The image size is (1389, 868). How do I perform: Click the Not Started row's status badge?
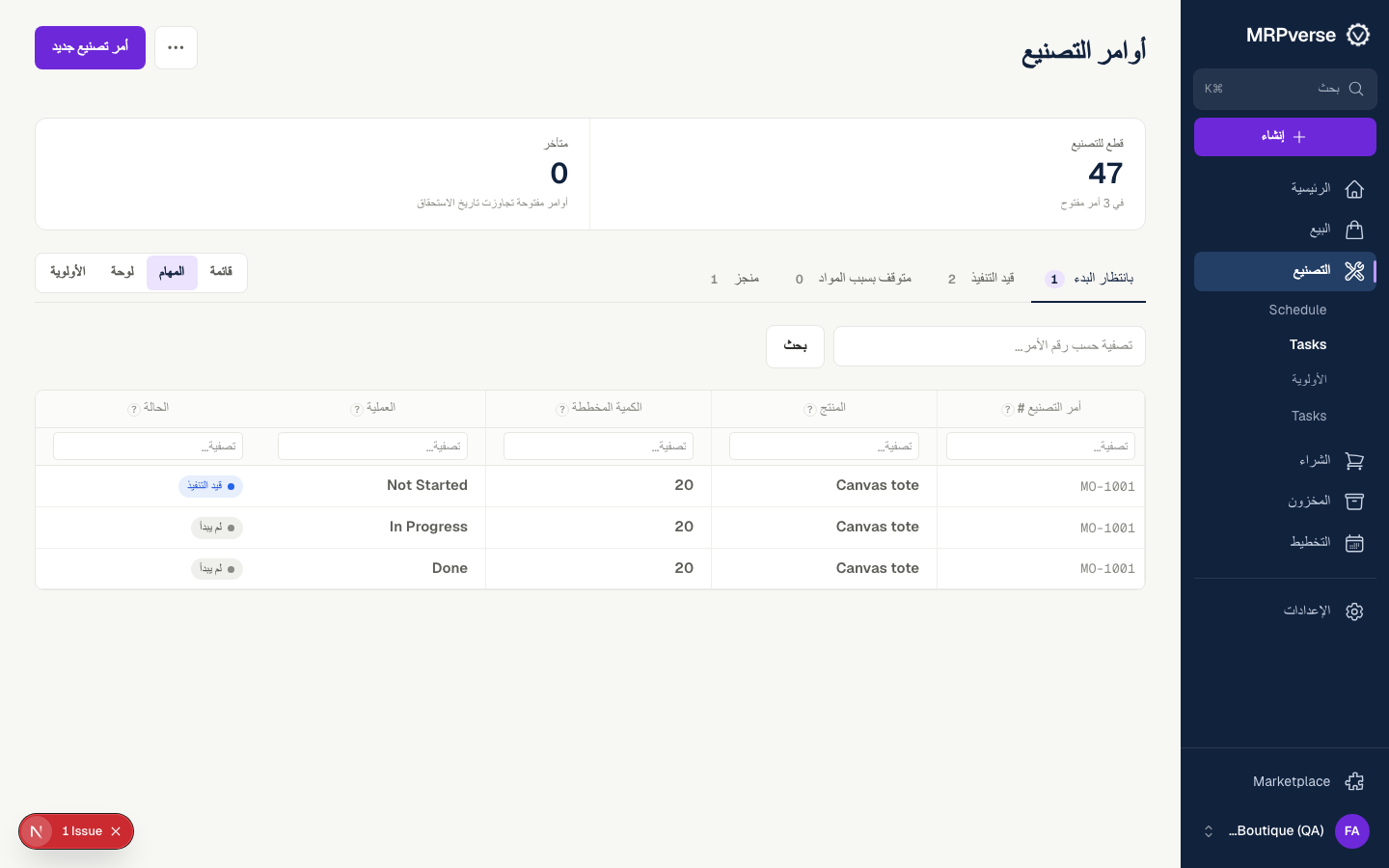pos(210,486)
